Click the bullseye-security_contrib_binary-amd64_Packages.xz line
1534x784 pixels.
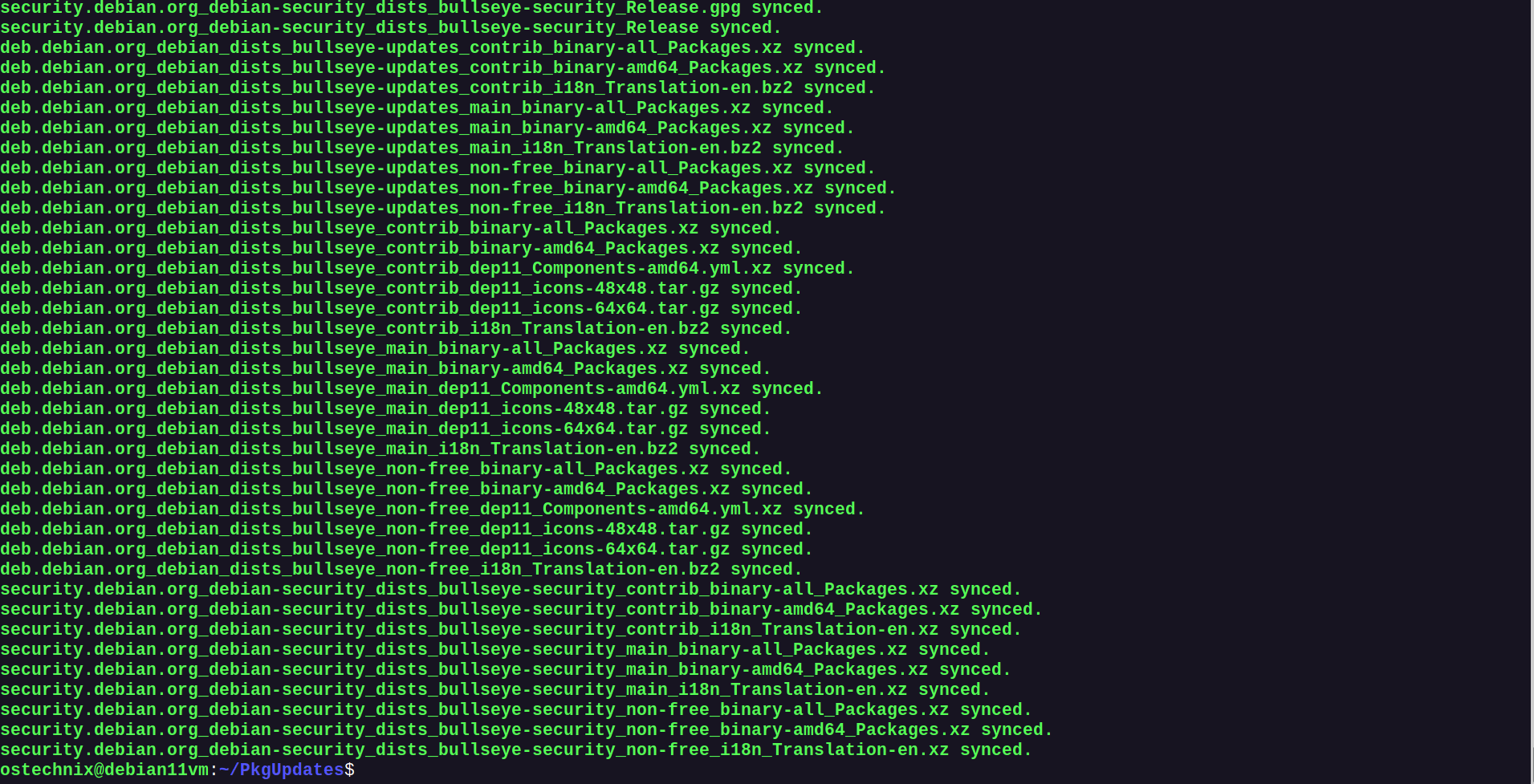click(521, 610)
